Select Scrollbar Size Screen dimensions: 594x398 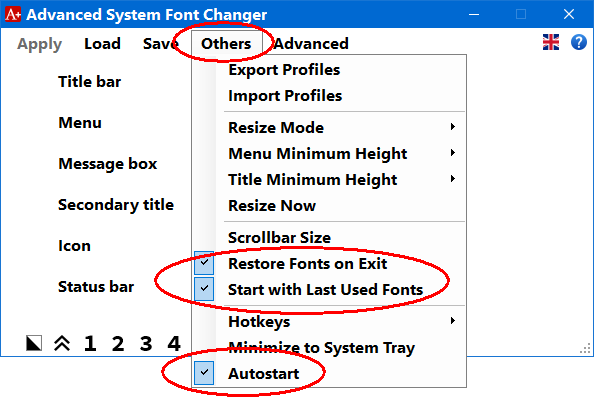pyautogui.click(x=329, y=238)
